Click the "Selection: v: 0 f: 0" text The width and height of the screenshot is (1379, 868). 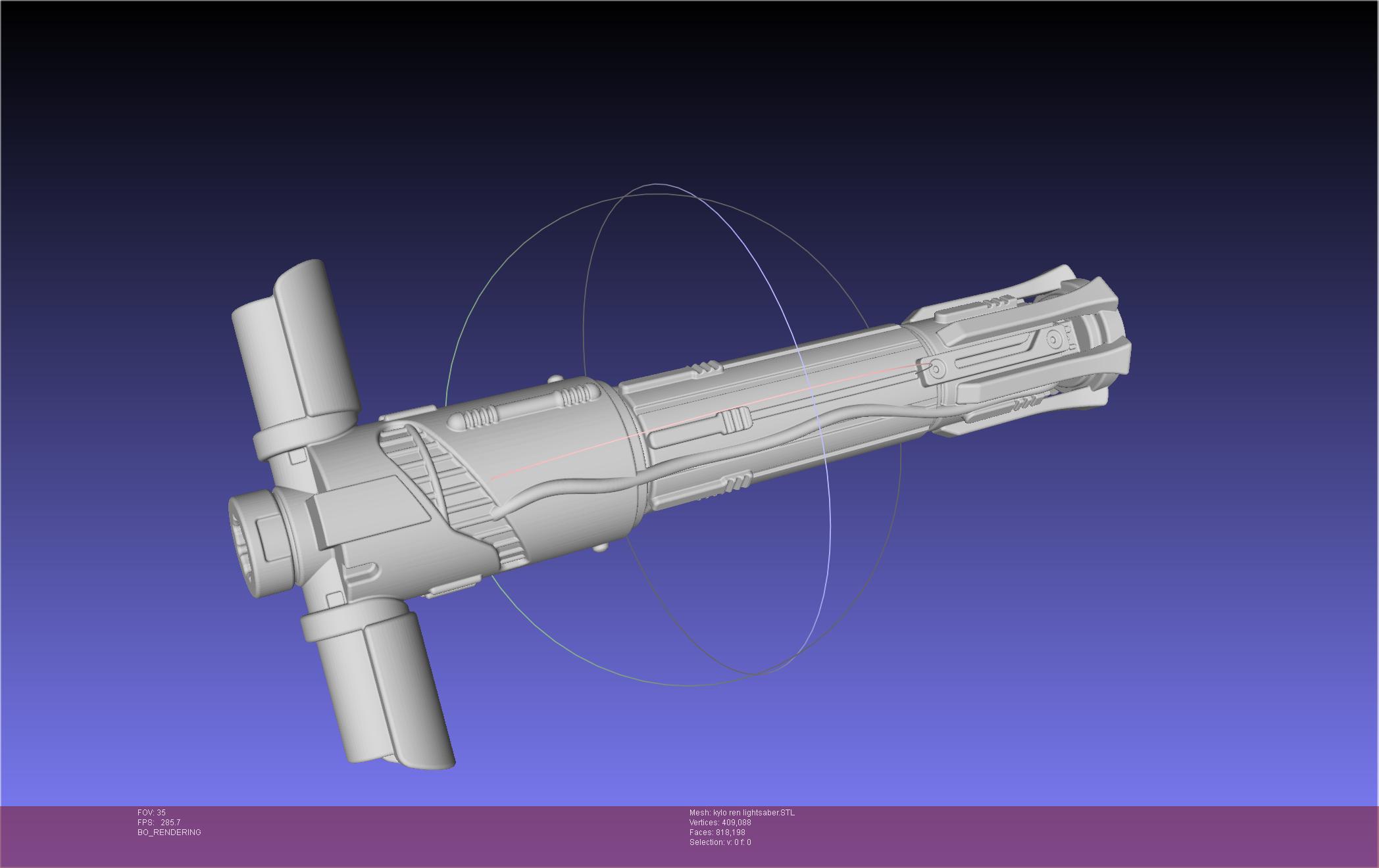(720, 842)
